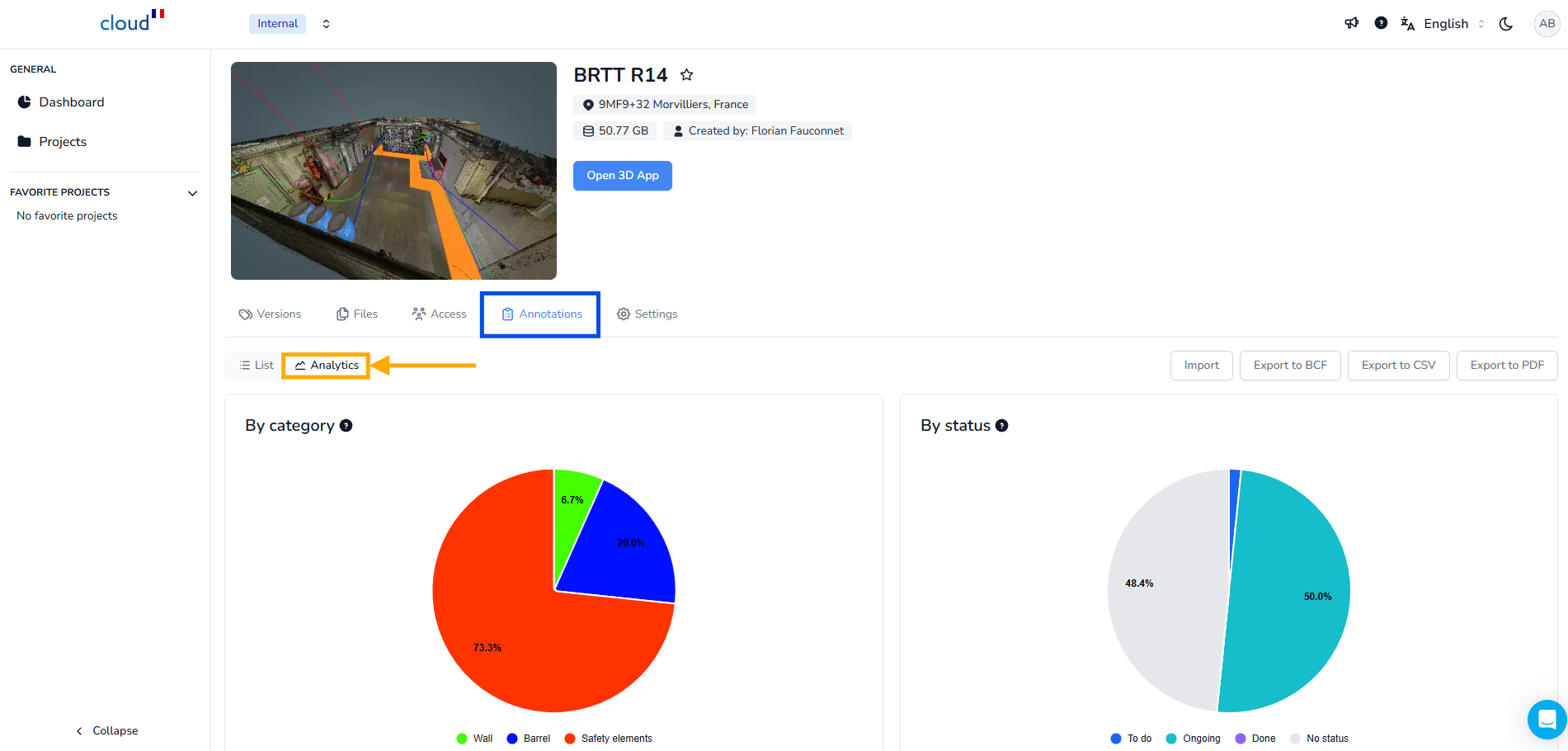Click the project 3D scan thumbnail

(393, 171)
